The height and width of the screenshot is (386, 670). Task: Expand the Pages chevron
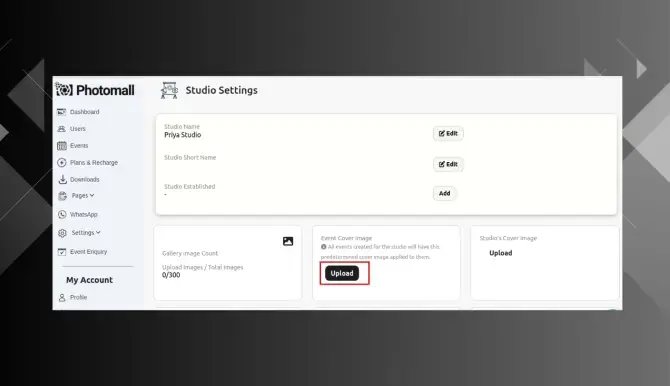coord(92,195)
